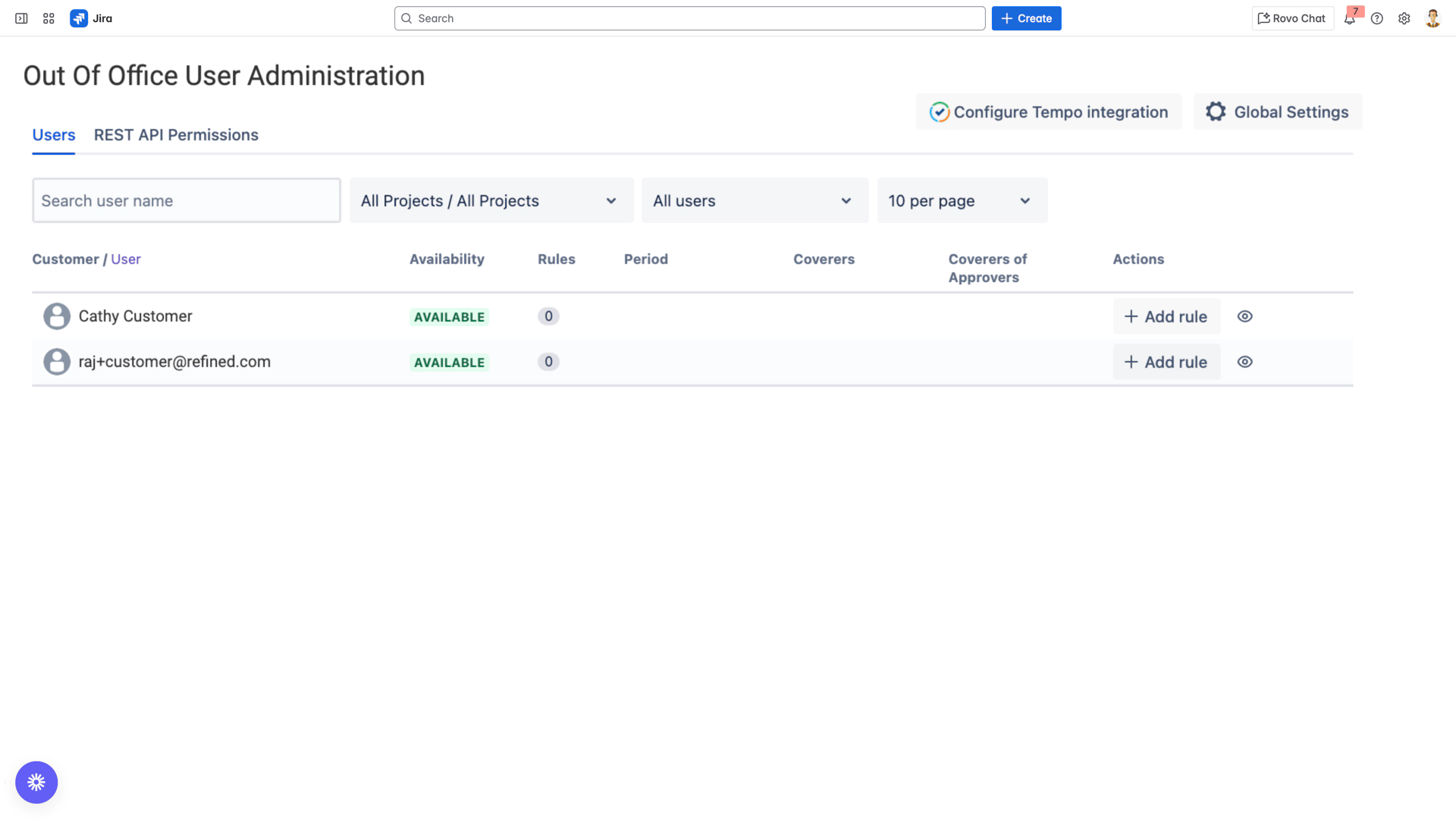View raj+customer@refined.com rules via eye icon
Viewport: 1456px width, 819px height.
[x=1244, y=362]
